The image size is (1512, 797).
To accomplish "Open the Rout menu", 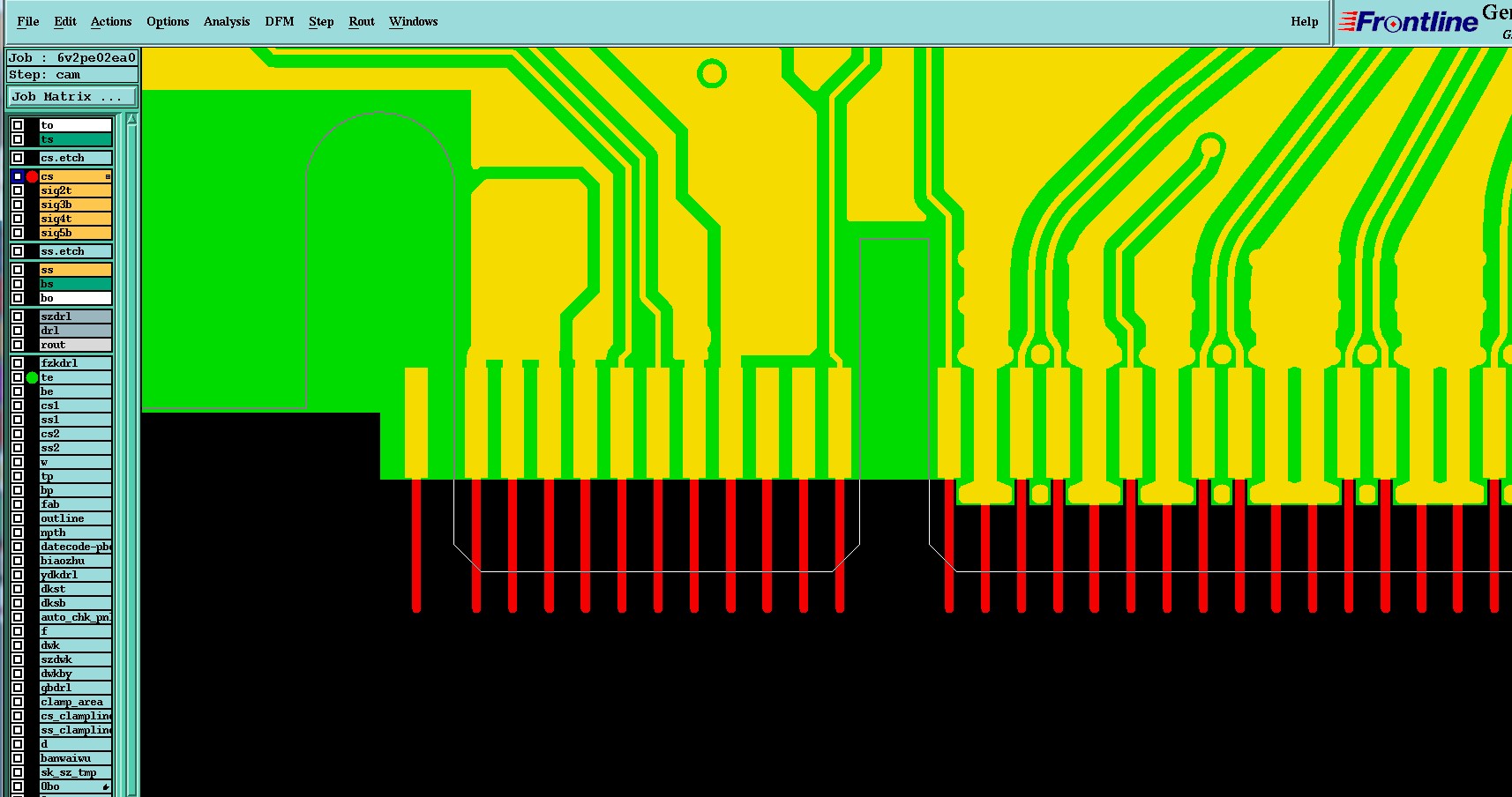I will point(362,21).
